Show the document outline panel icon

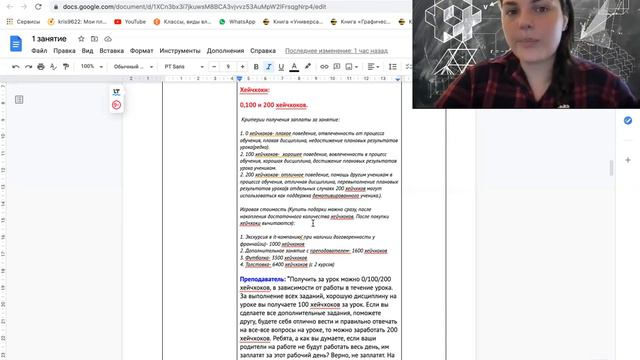point(19,100)
